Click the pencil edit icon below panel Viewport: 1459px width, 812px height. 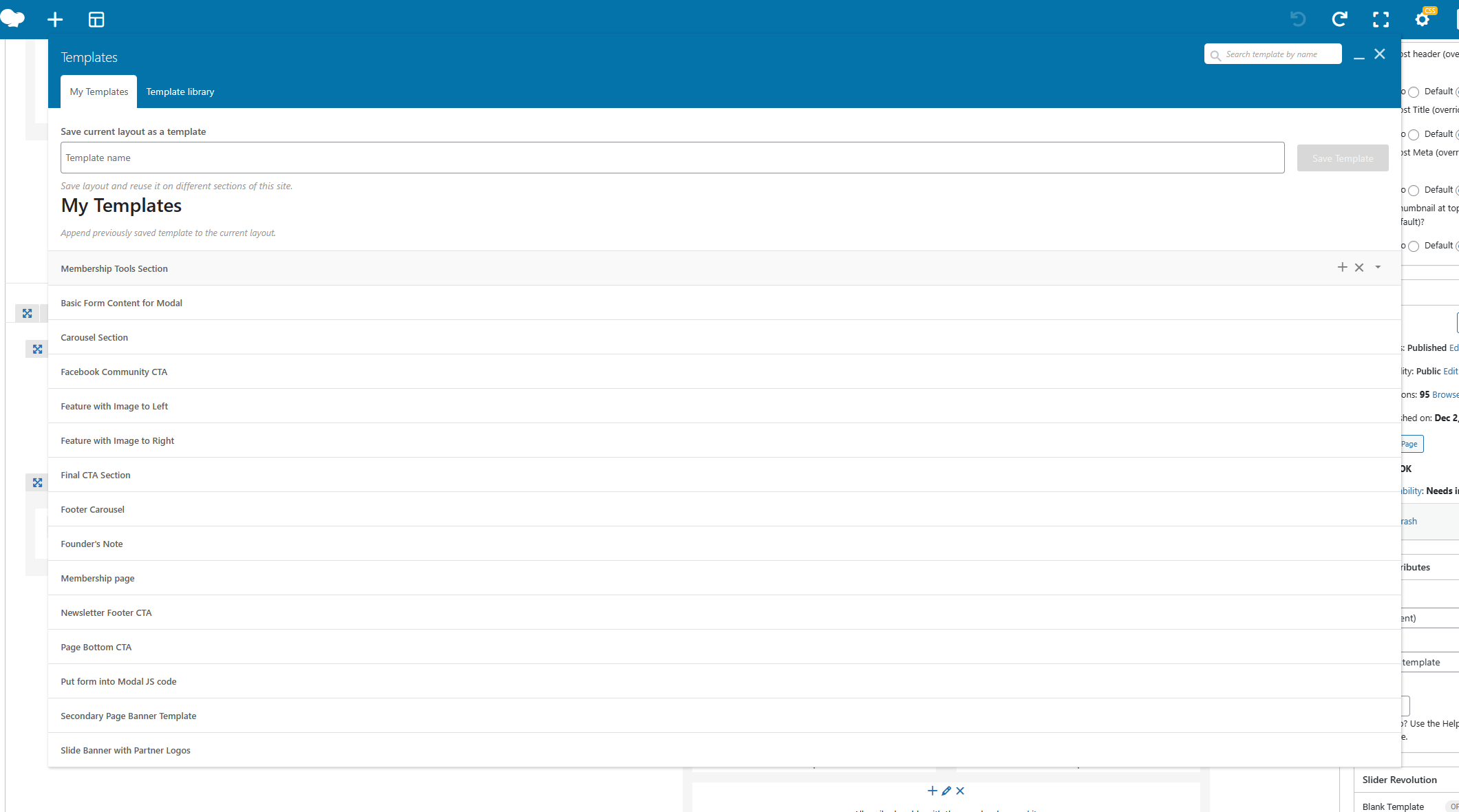pos(946,791)
